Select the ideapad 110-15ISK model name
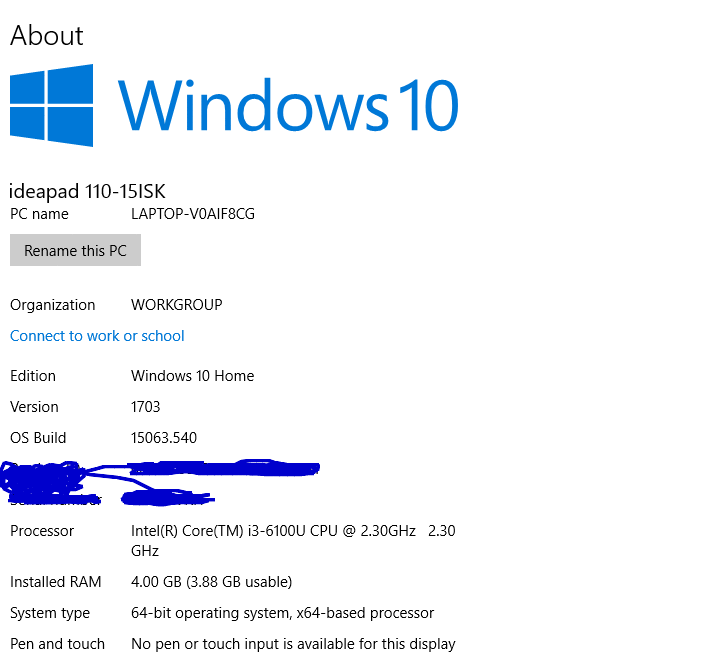 87,191
